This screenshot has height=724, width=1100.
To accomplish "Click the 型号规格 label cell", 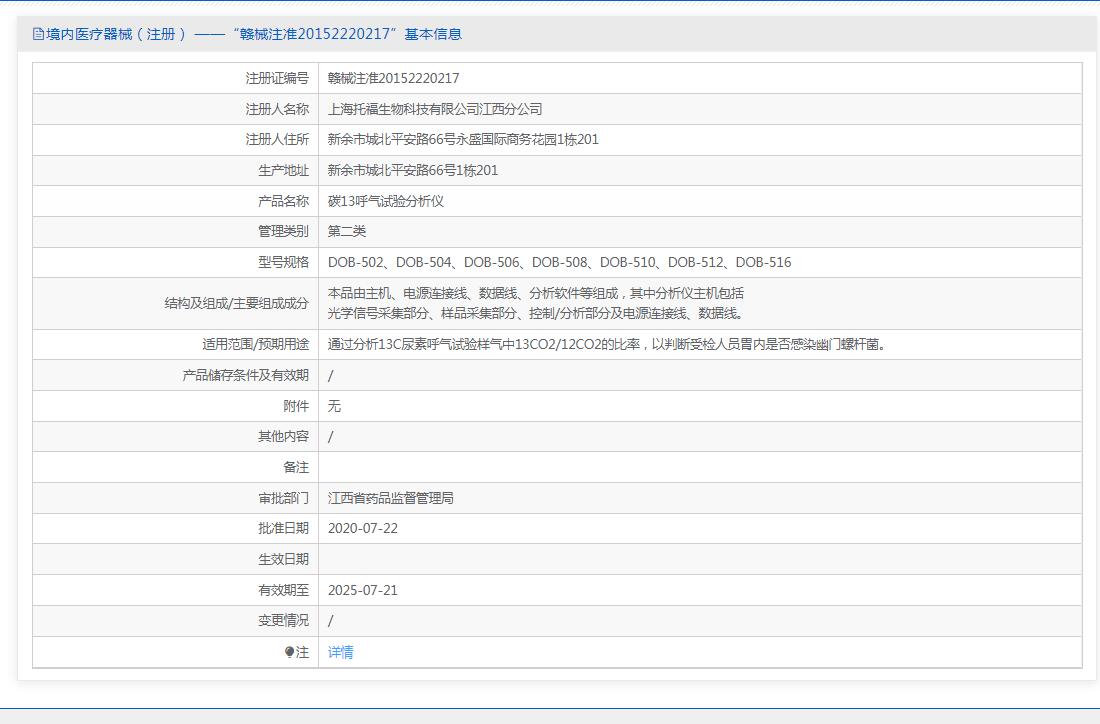I will [x=175, y=262].
